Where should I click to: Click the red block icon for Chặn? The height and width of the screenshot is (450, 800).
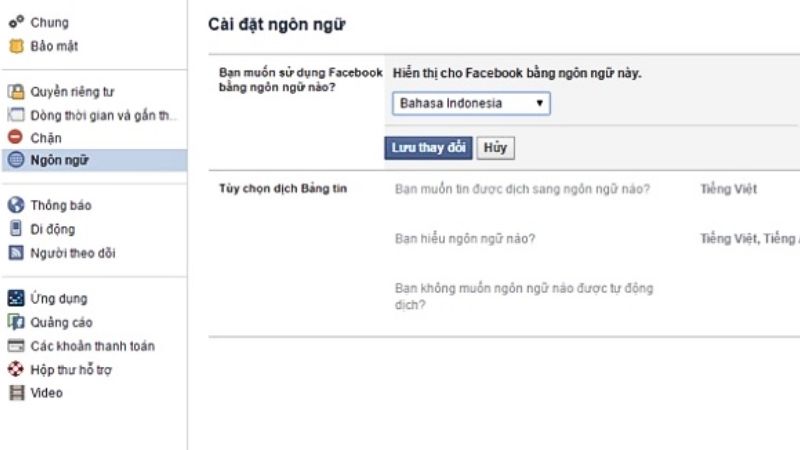[16, 137]
